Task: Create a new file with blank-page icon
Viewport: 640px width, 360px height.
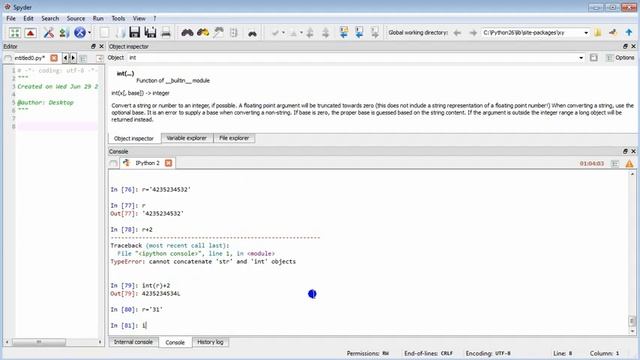Action: pyautogui.click(x=104, y=33)
